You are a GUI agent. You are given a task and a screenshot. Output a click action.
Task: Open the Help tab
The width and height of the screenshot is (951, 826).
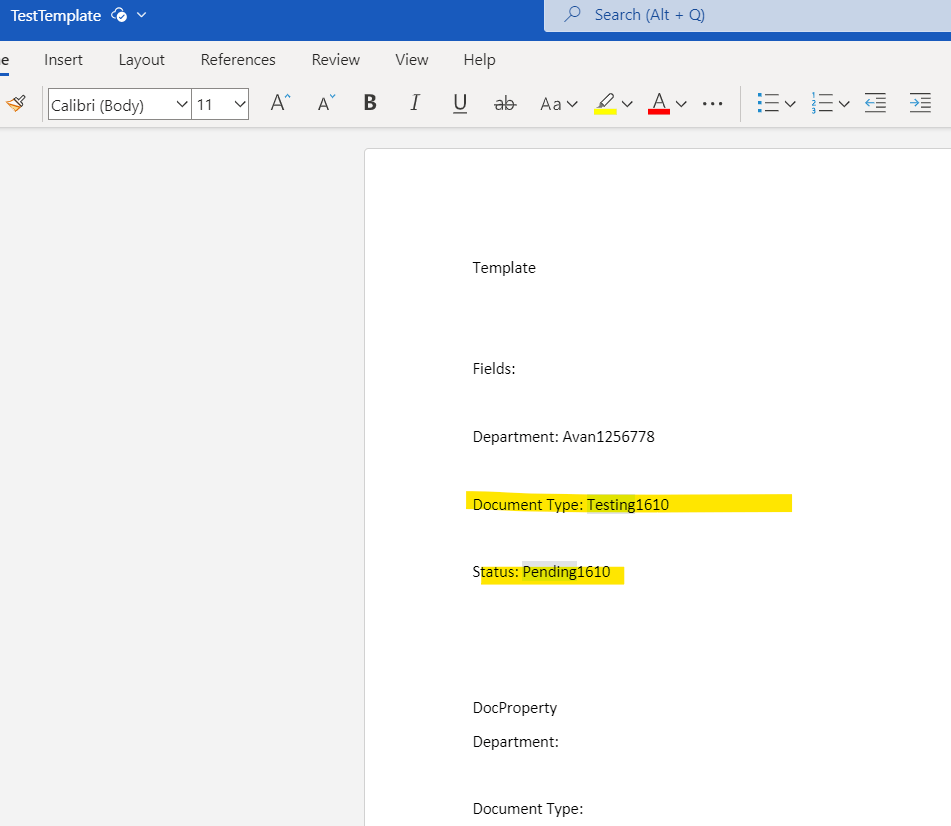click(x=479, y=59)
